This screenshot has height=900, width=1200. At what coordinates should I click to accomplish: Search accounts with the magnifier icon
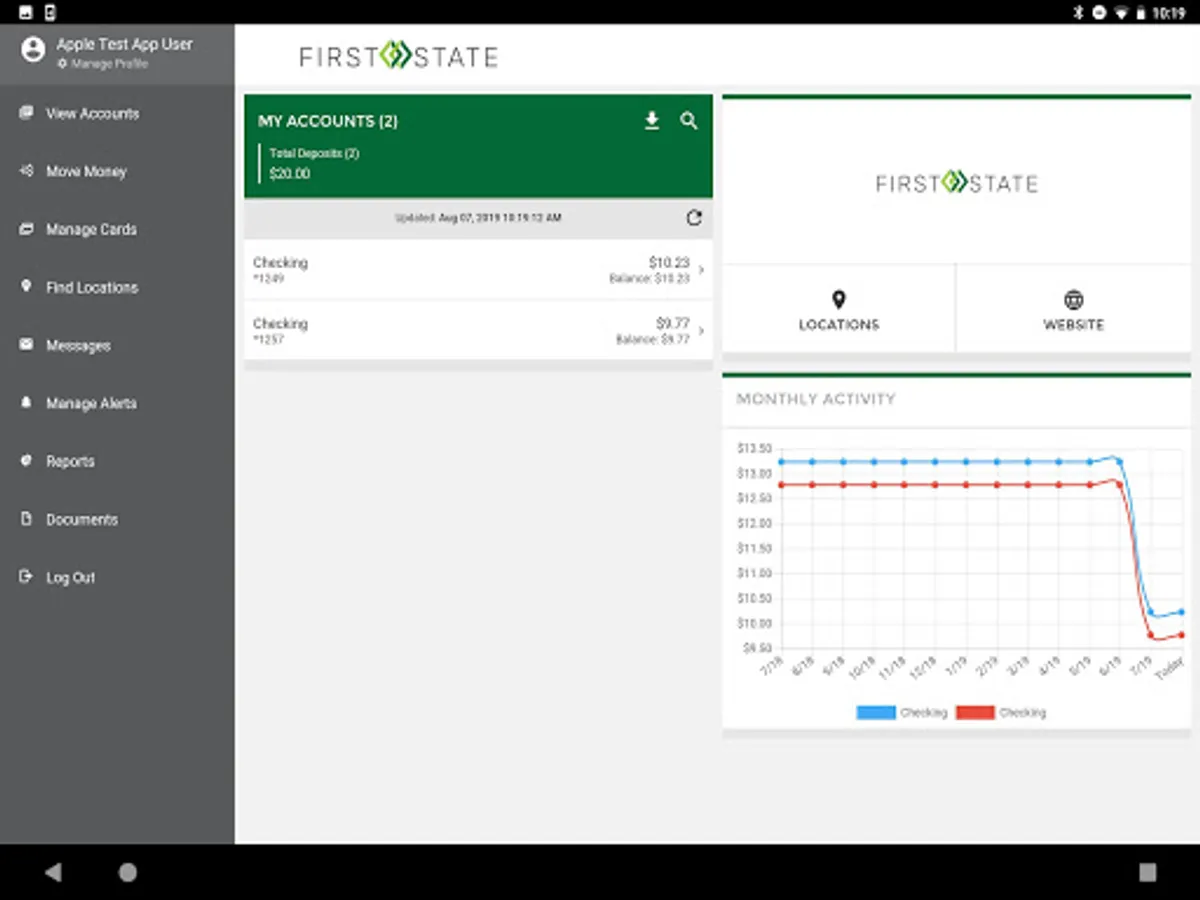coord(689,121)
